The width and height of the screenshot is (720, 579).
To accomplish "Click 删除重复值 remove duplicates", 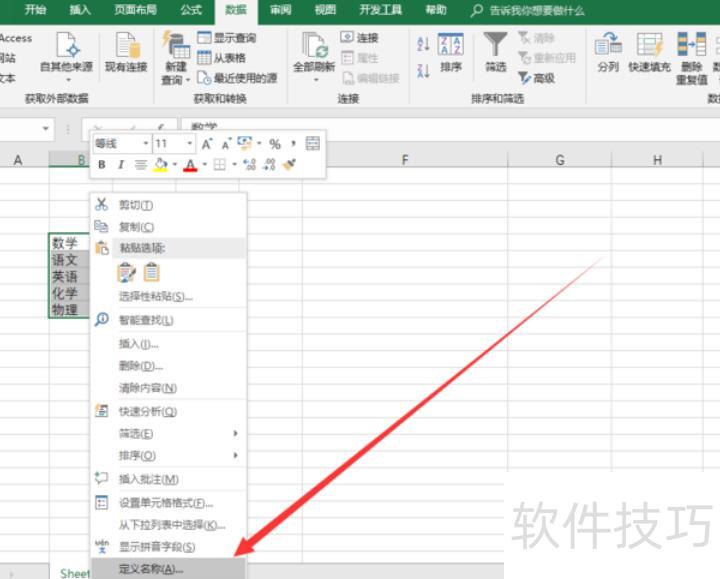I will (692, 59).
